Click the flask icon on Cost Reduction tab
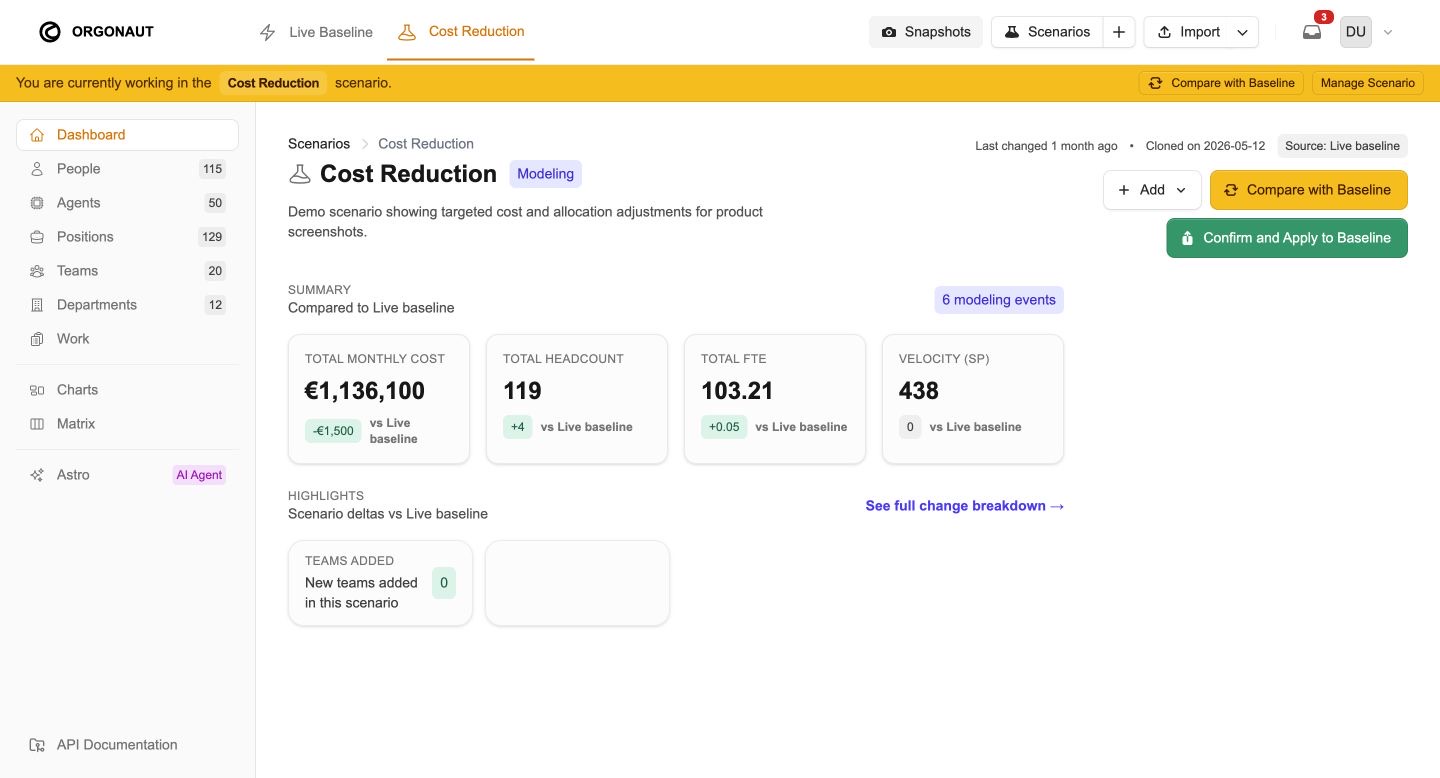This screenshot has width=1440, height=778. point(406,32)
